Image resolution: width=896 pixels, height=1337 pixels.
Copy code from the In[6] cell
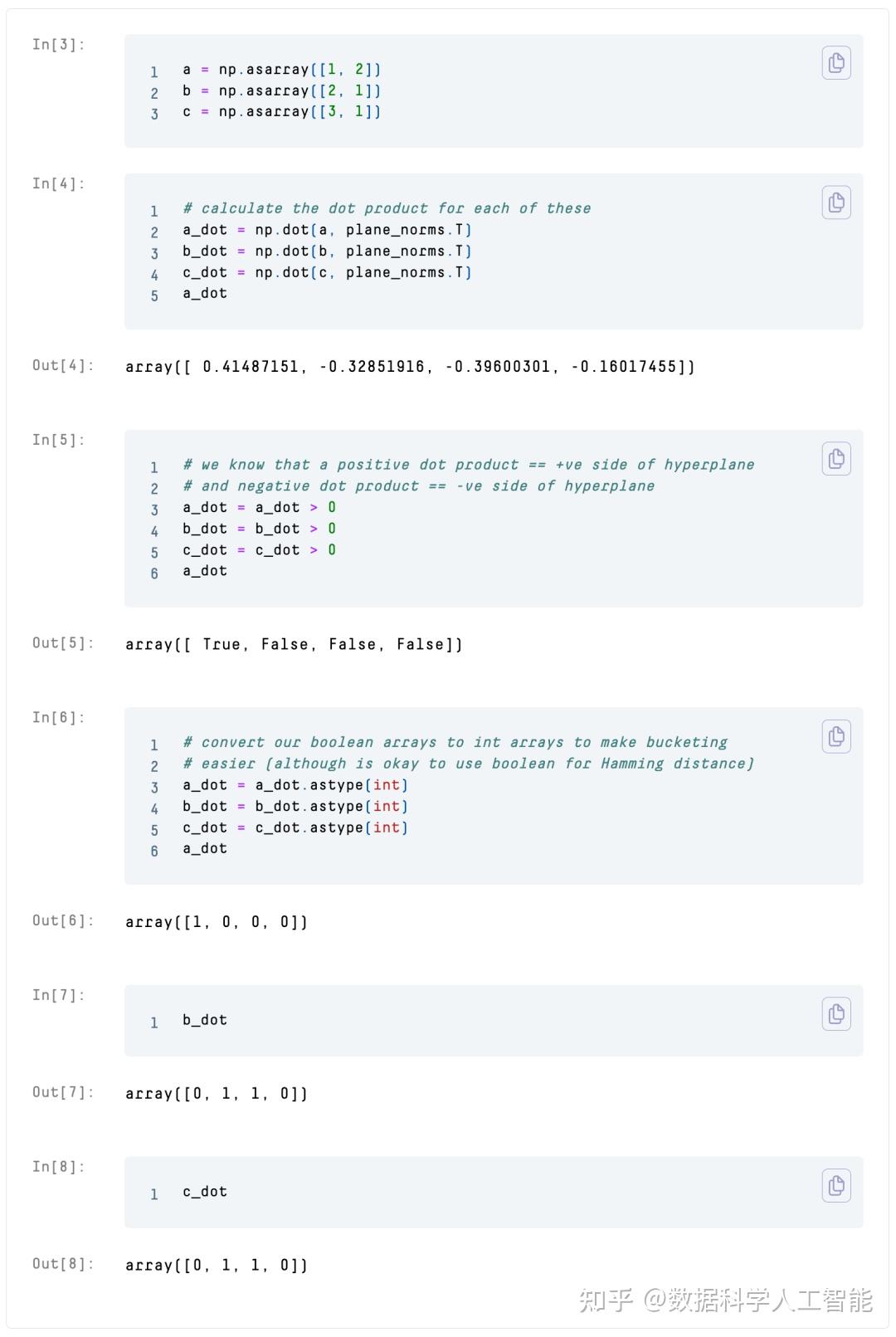(x=836, y=736)
